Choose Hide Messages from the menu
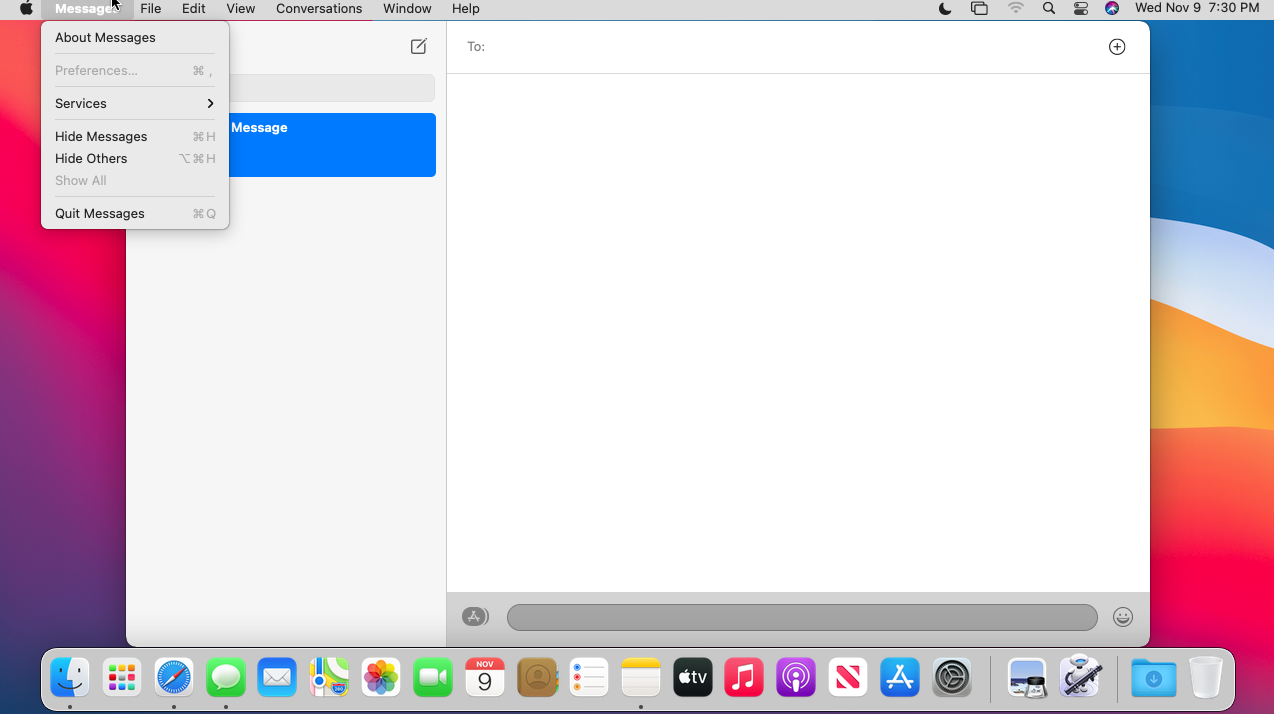 coord(135,136)
